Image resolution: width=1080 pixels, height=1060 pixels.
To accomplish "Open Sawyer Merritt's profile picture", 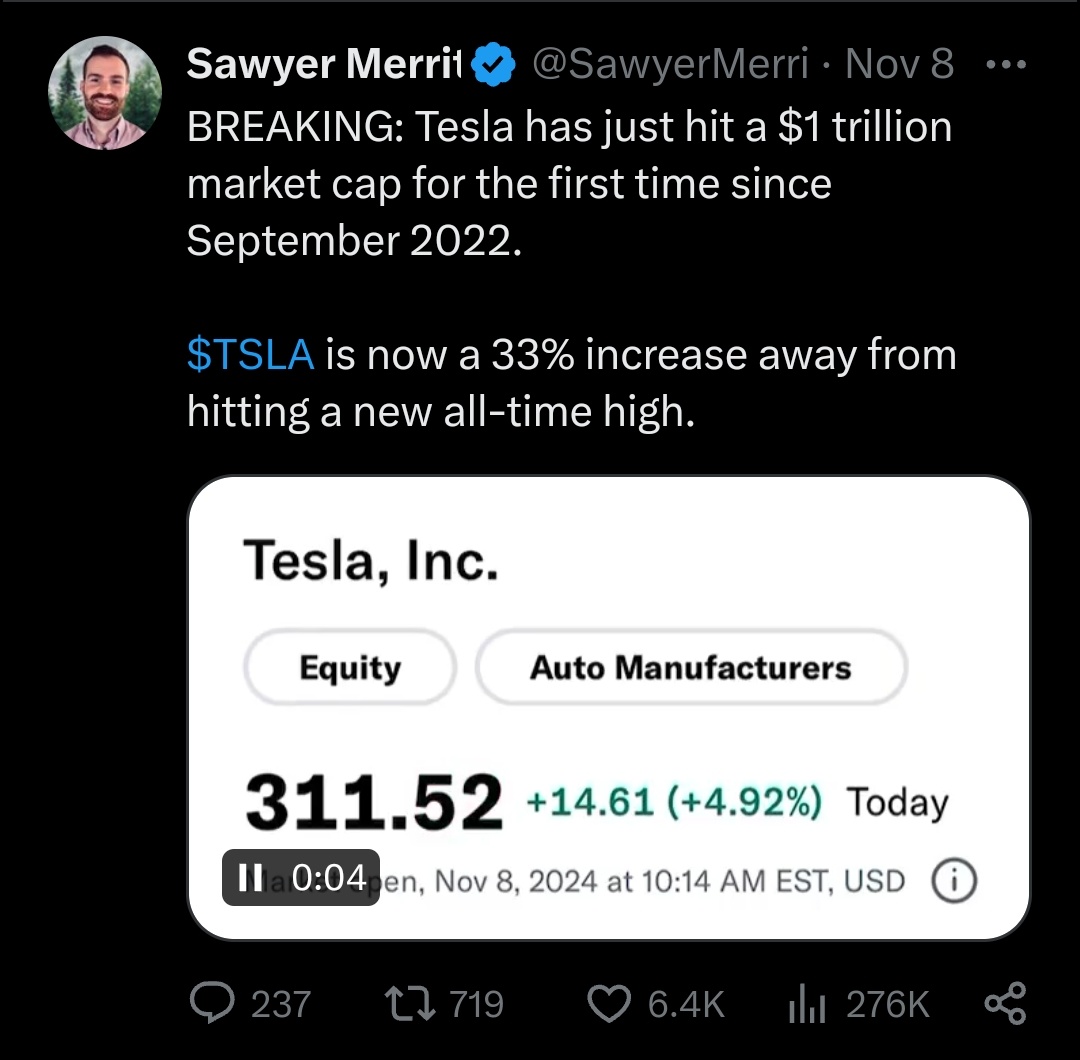I will click(105, 93).
